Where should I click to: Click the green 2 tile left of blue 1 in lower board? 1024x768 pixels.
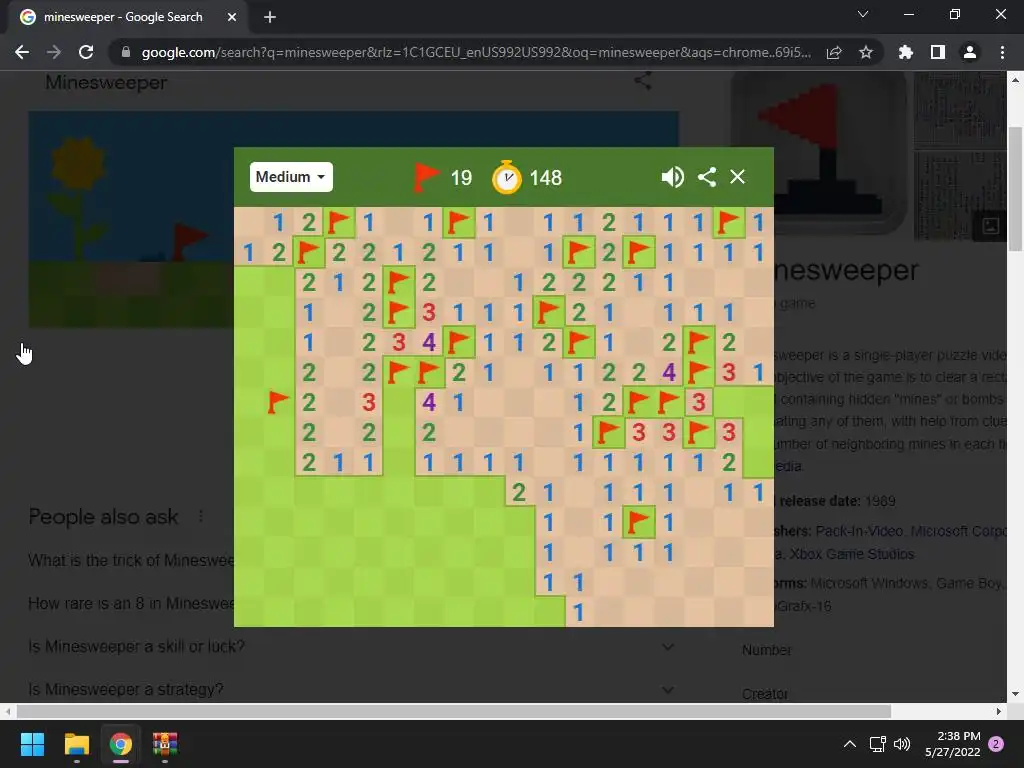pos(519,492)
